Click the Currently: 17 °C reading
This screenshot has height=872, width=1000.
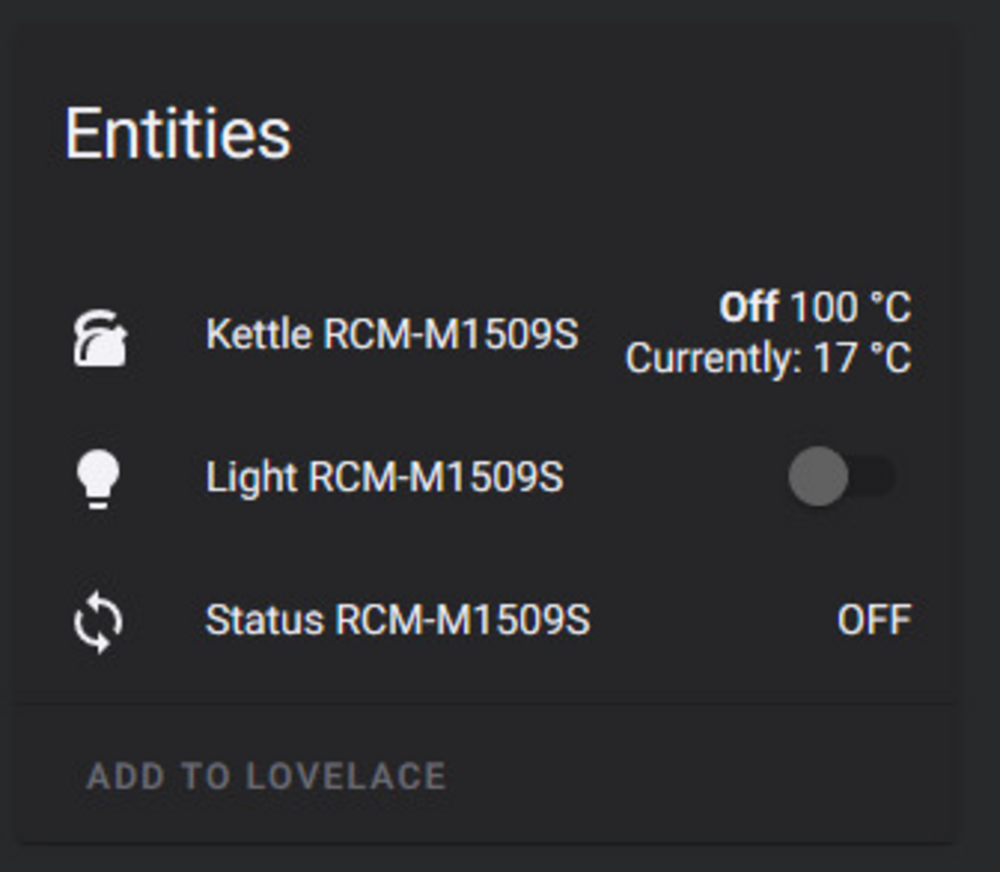pyautogui.click(x=768, y=358)
